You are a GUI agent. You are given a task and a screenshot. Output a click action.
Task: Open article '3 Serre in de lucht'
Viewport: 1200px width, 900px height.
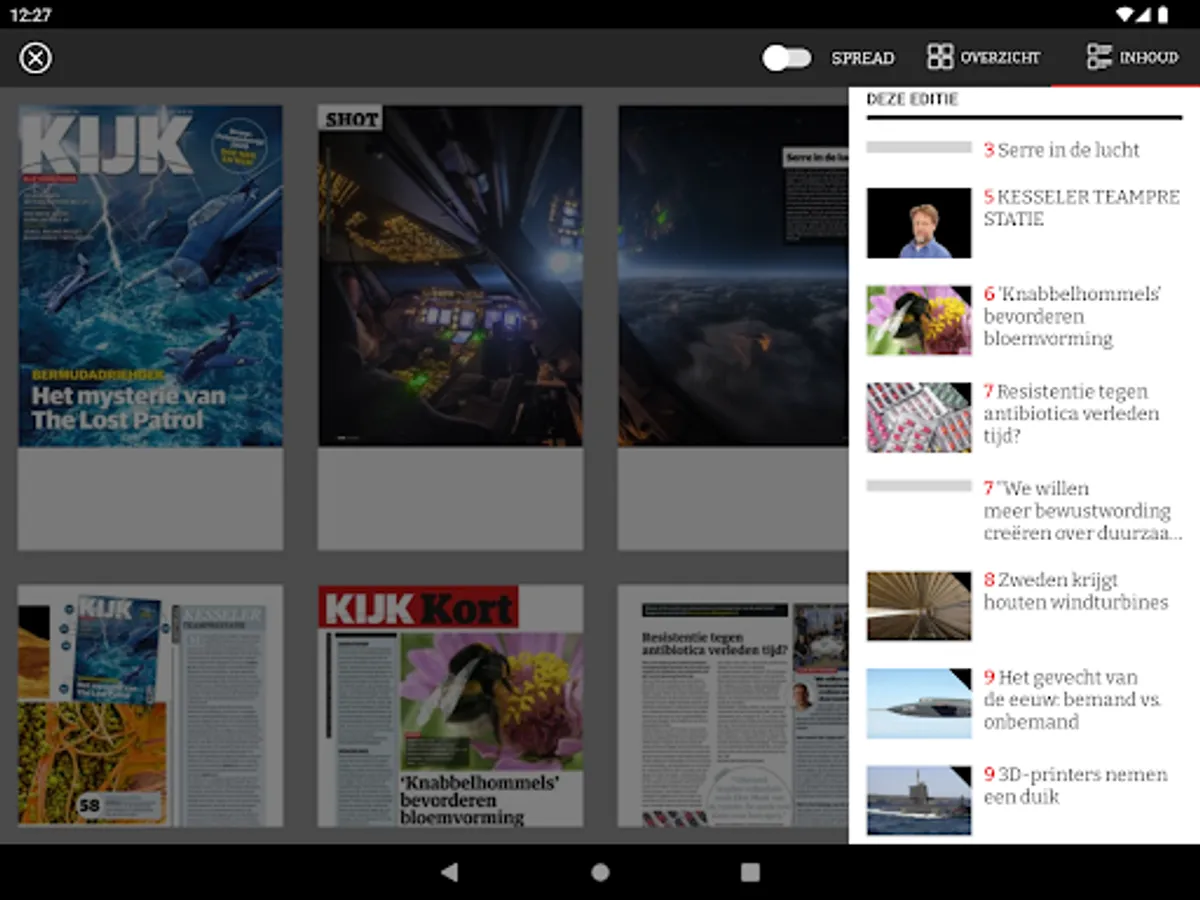(1024, 150)
